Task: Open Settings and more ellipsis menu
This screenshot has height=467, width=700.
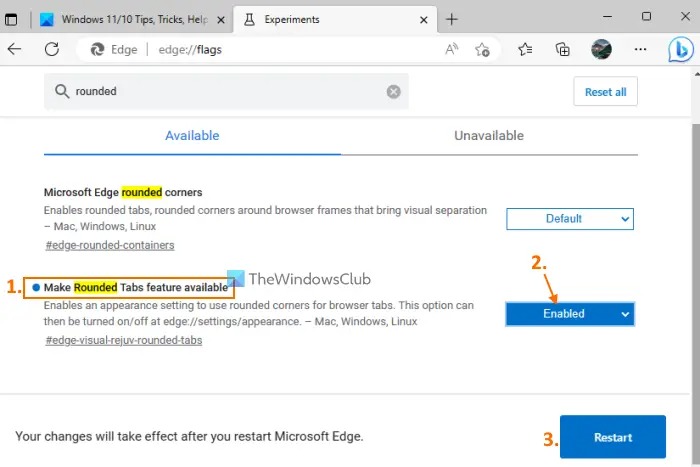Action: (x=640, y=49)
